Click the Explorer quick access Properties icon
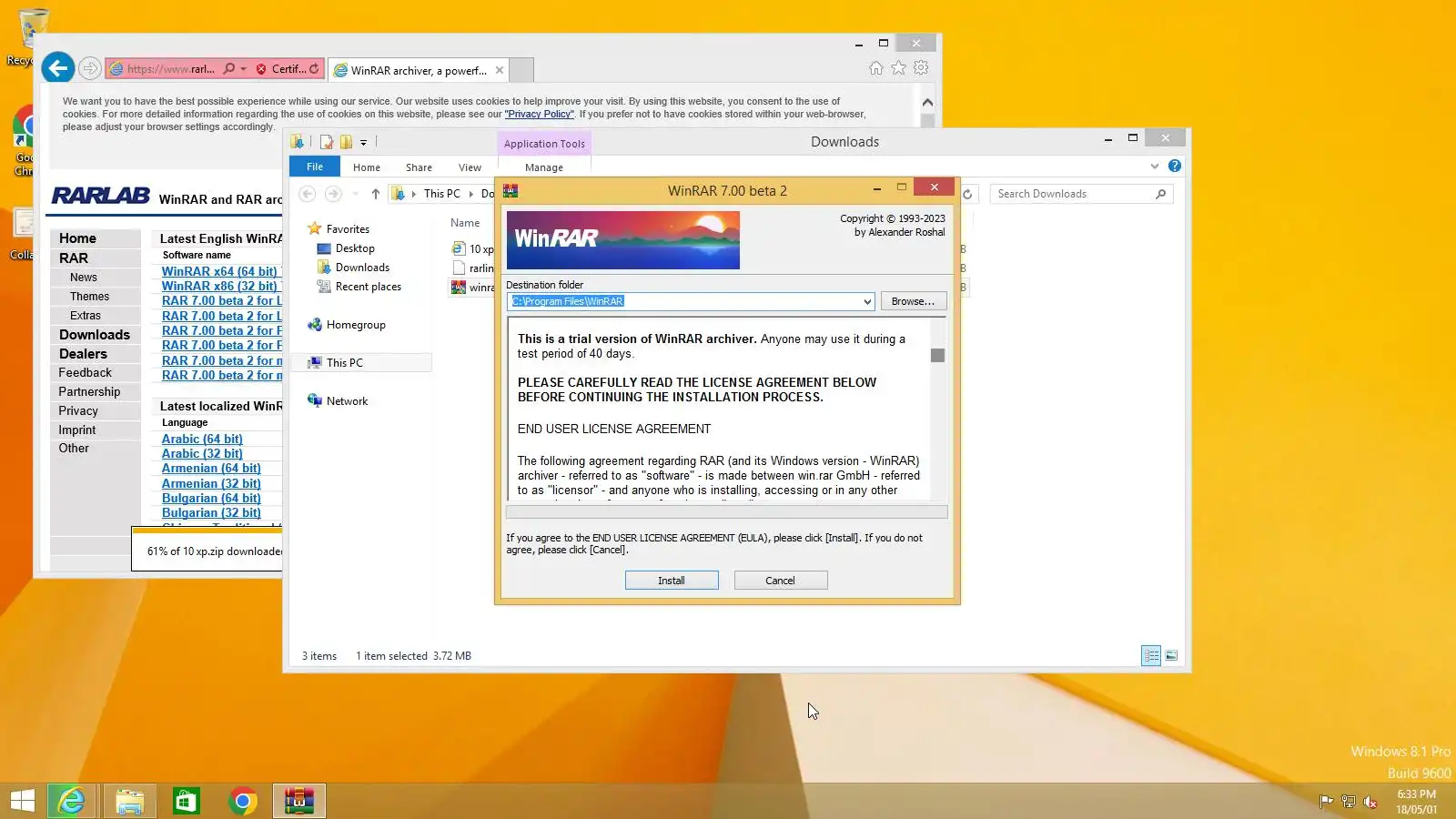The width and height of the screenshot is (1456, 819). pyautogui.click(x=326, y=142)
